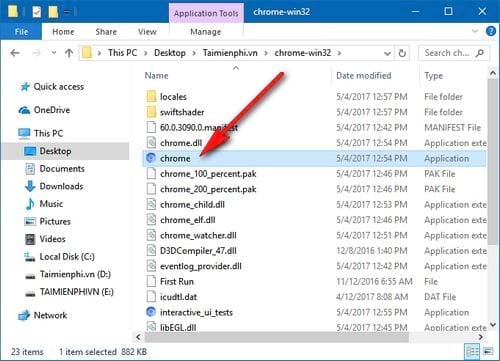
Task: Open the Quick Access Toolbar customize dropdown
Action: [x=67, y=12]
